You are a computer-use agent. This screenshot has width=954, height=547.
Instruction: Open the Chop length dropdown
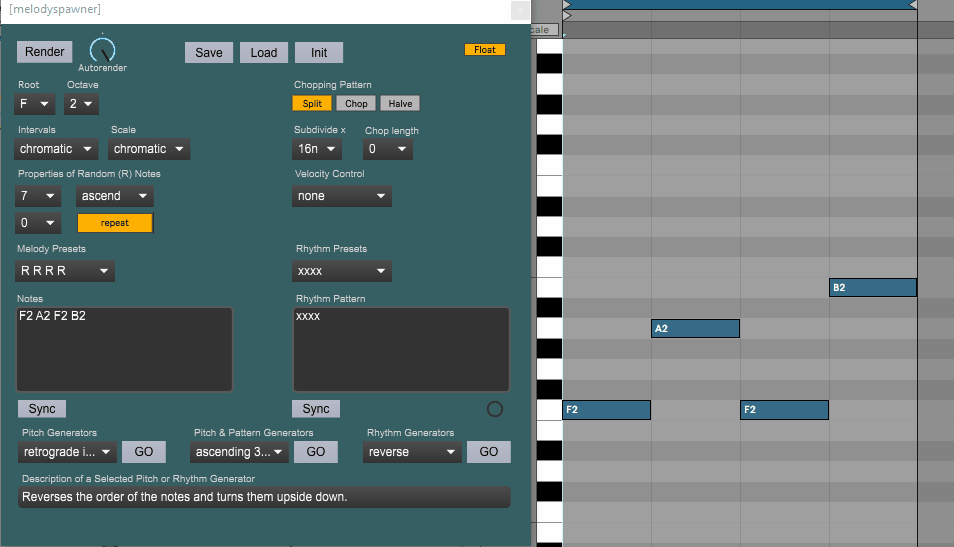[388, 149]
